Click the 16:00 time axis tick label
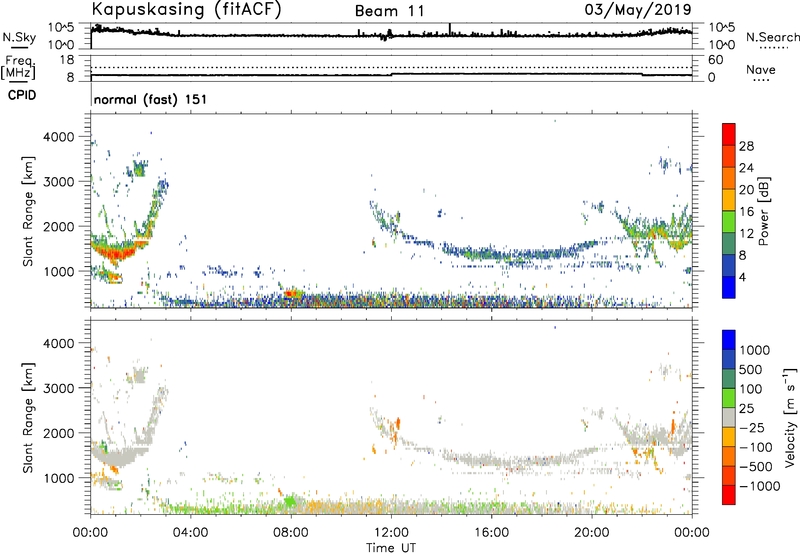The image size is (800, 554). coord(491,533)
